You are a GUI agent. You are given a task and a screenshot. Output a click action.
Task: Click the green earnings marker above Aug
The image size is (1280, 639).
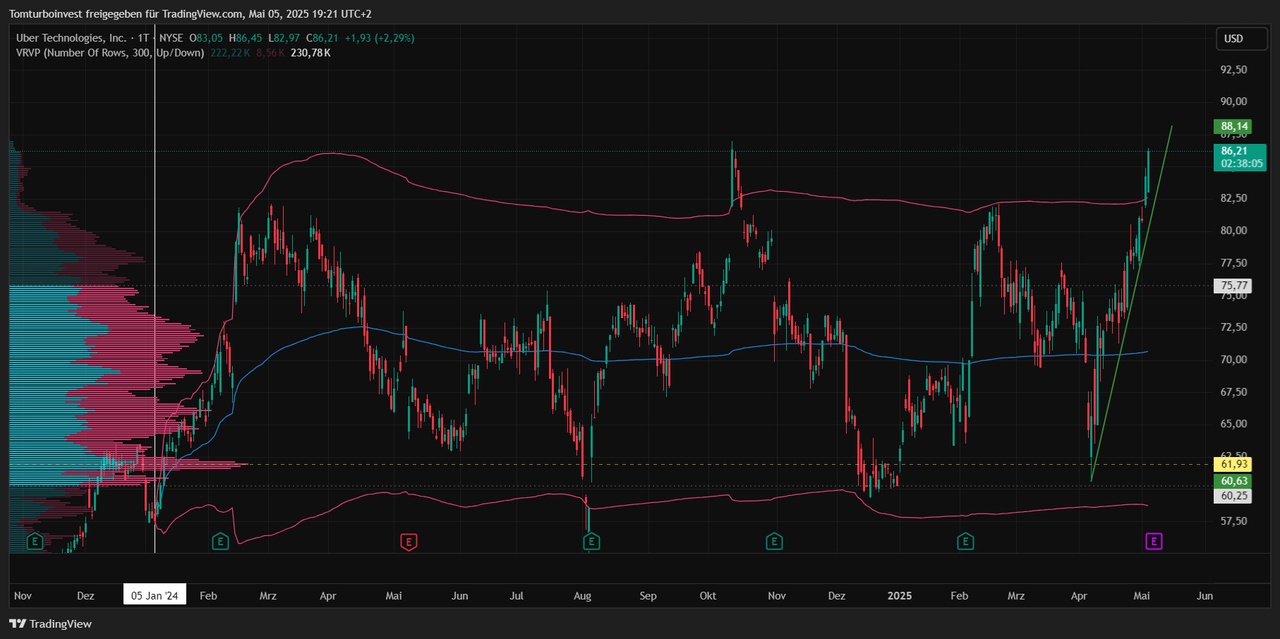[x=591, y=541]
